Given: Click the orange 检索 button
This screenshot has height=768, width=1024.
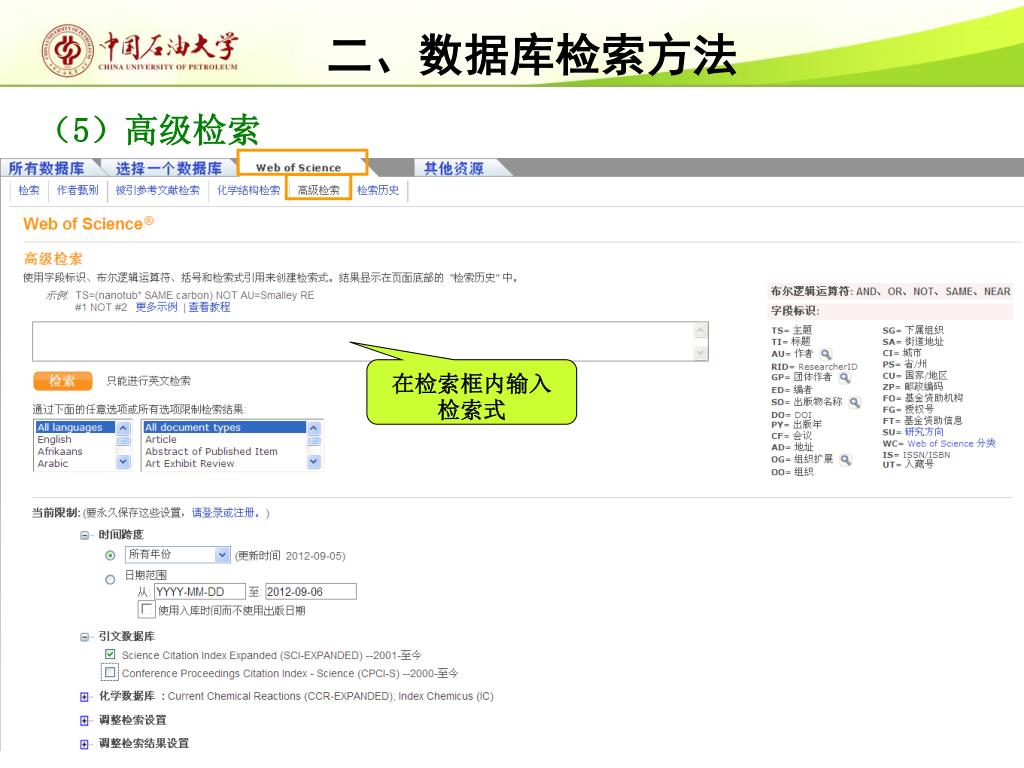Looking at the screenshot, I should coord(63,381).
